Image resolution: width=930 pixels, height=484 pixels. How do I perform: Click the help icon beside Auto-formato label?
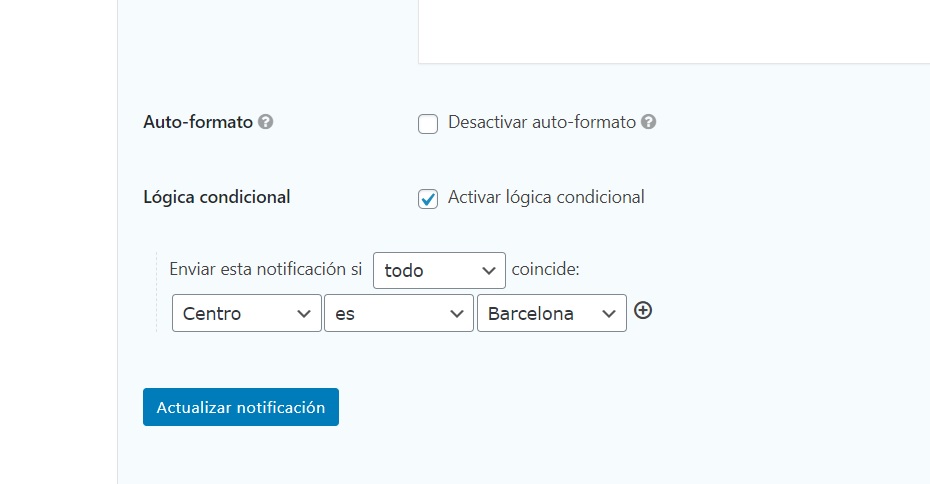click(266, 122)
